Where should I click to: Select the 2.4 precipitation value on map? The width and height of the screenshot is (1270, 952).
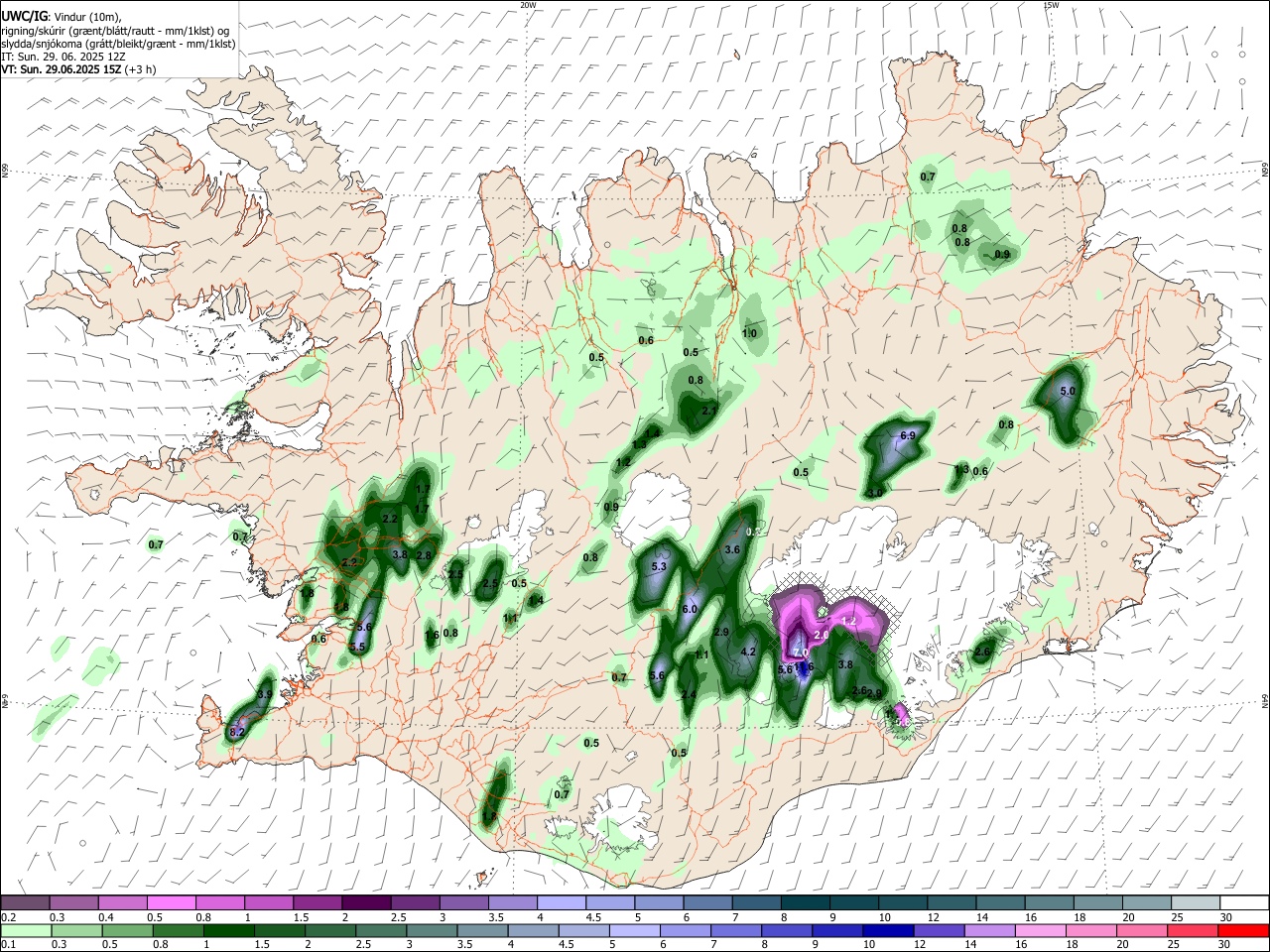click(x=689, y=694)
